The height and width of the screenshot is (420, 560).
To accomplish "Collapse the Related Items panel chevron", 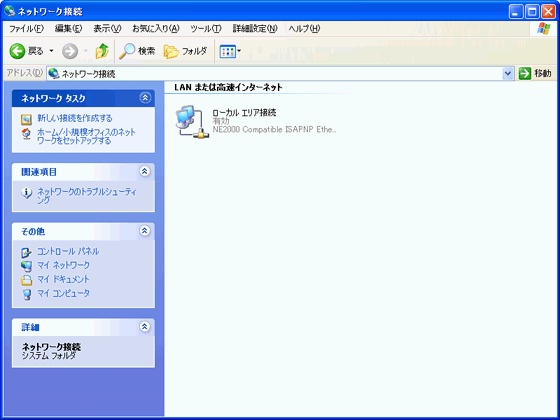I will point(144,171).
